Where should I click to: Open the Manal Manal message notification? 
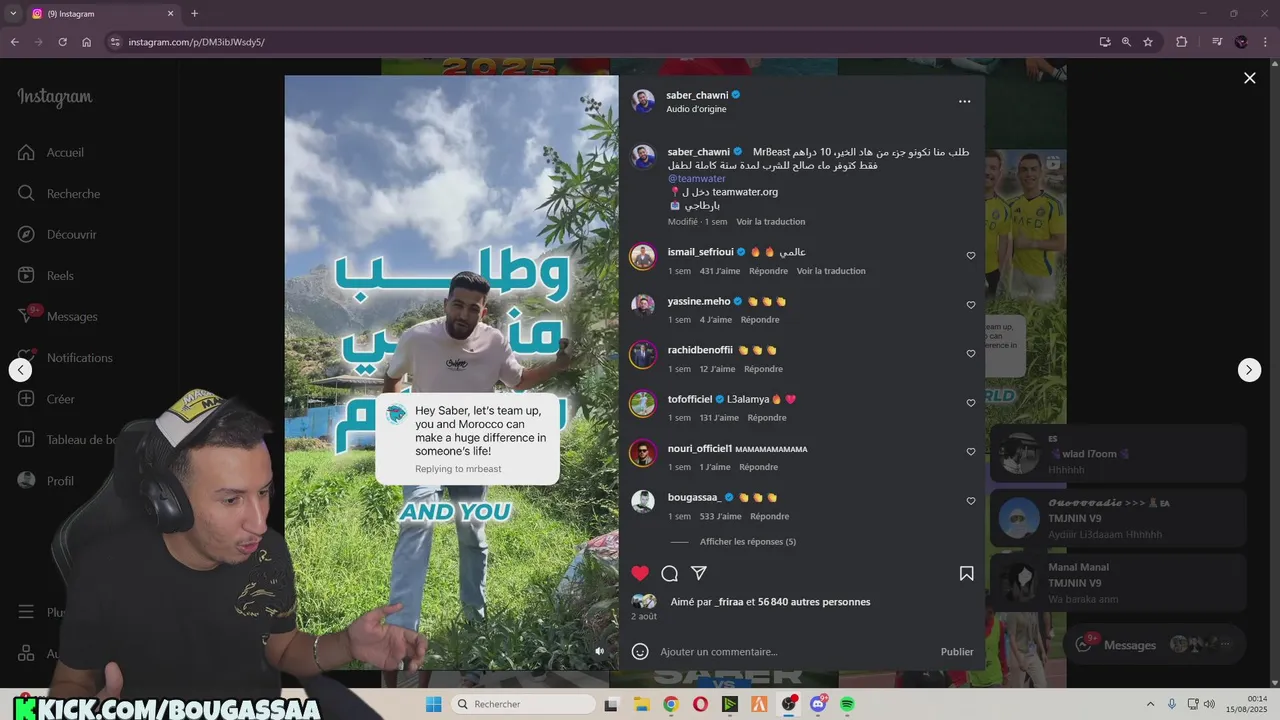click(1118, 583)
